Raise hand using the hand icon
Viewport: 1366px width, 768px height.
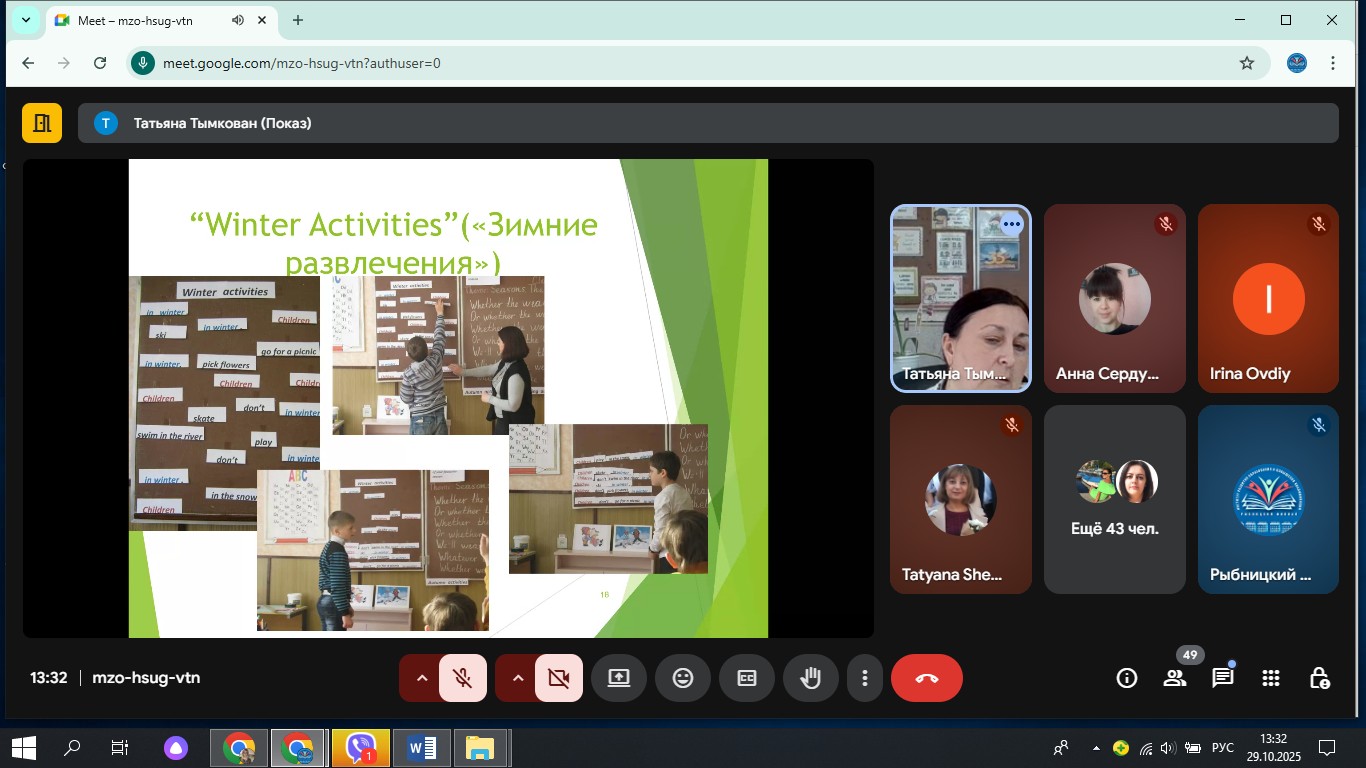click(810, 678)
